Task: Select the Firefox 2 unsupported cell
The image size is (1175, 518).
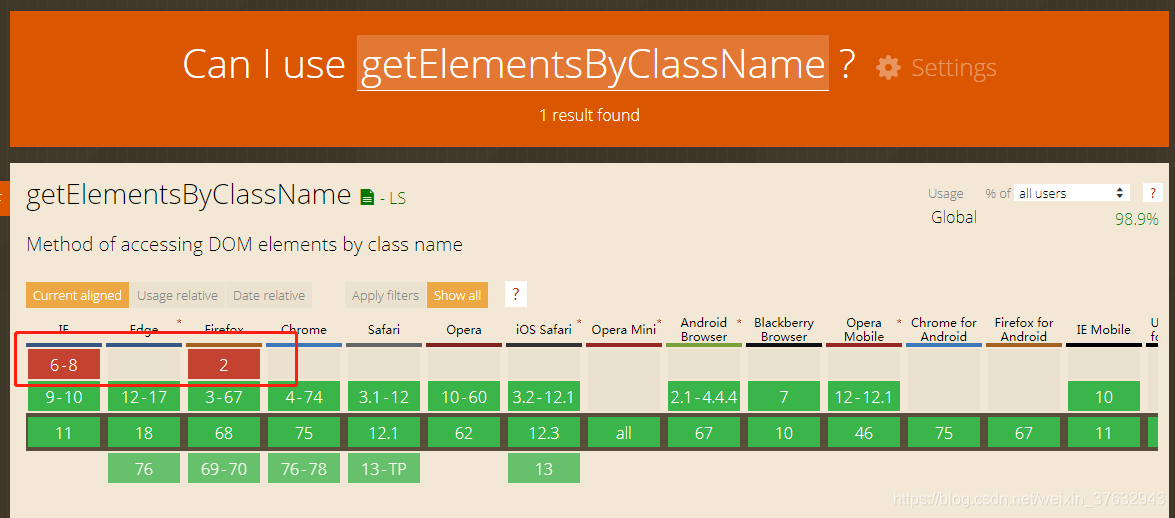Action: pos(224,366)
